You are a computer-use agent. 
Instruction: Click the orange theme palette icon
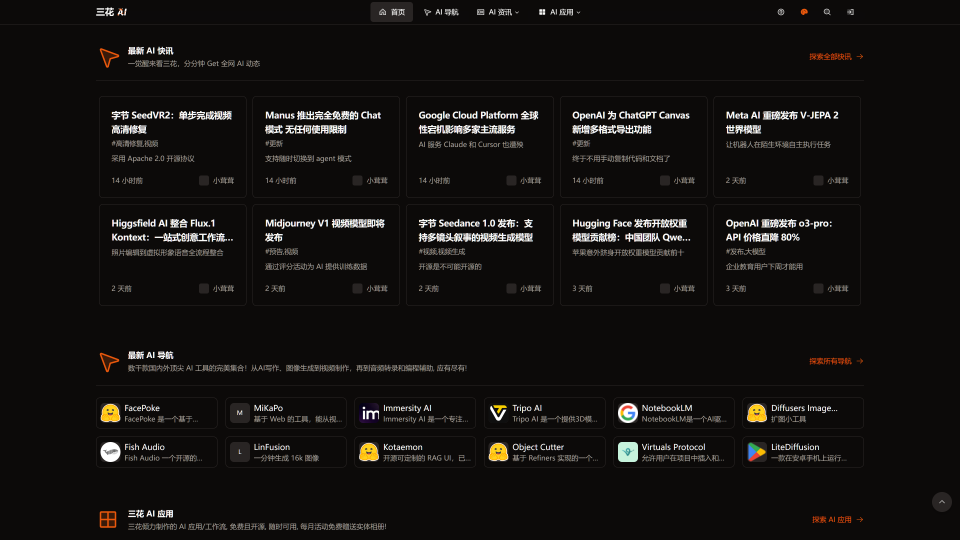tap(804, 12)
